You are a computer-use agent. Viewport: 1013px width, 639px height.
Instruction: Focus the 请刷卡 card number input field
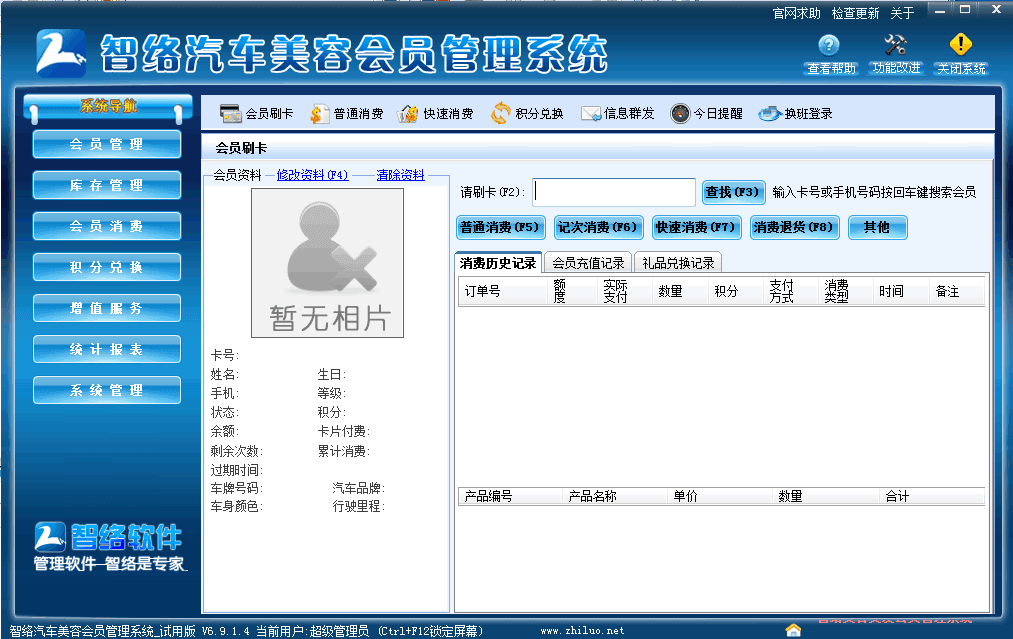pos(614,192)
